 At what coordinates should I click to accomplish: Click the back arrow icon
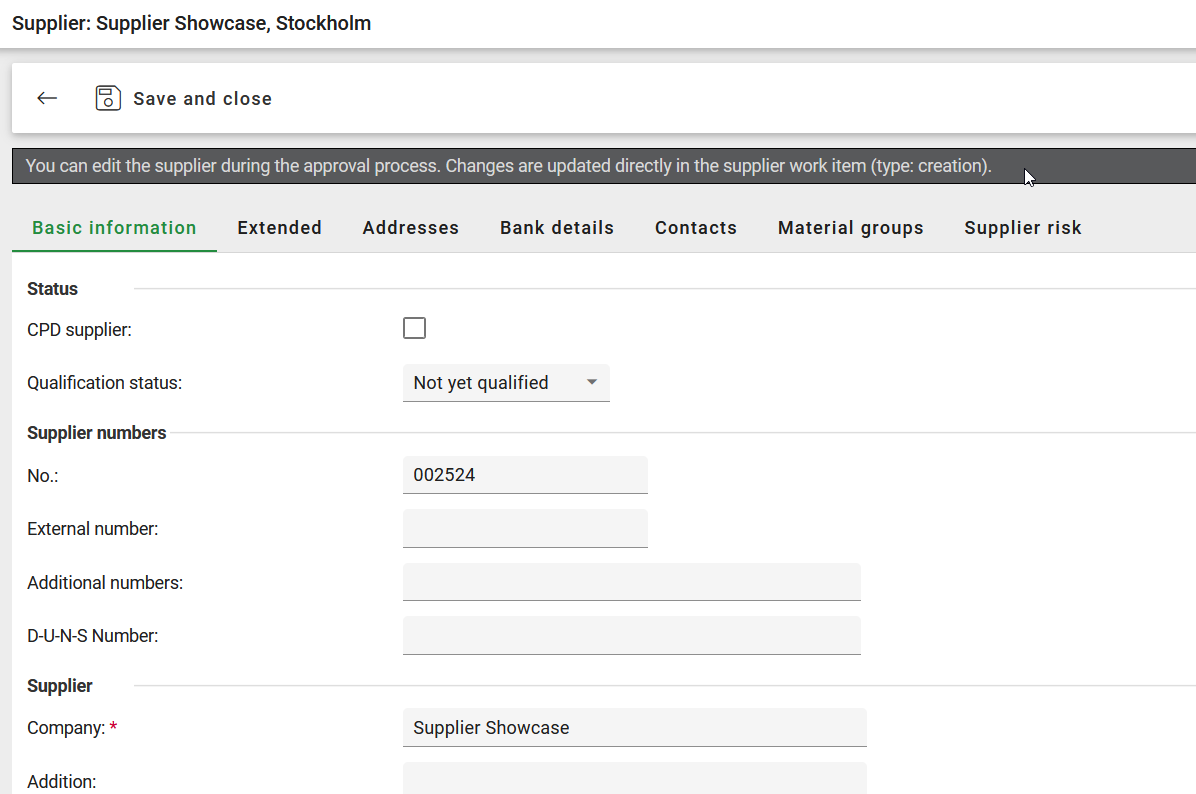47,98
